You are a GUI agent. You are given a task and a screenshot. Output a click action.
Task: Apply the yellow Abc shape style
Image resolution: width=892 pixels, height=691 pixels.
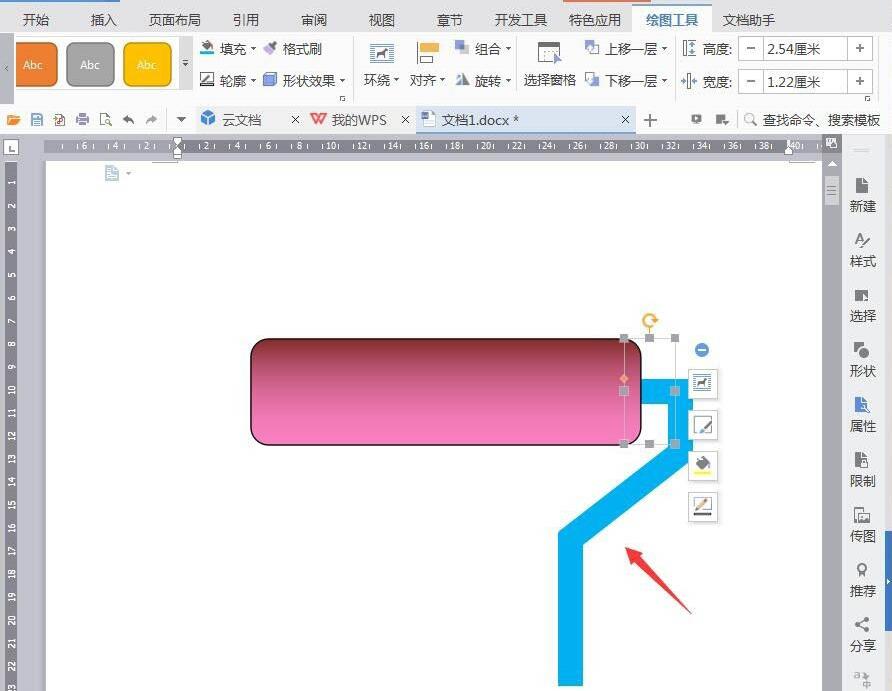pyautogui.click(x=147, y=64)
